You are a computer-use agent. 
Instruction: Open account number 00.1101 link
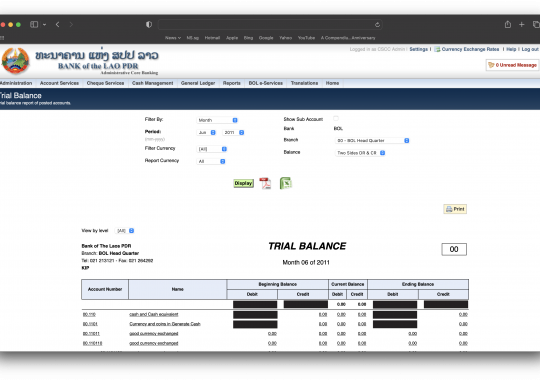[90, 324]
